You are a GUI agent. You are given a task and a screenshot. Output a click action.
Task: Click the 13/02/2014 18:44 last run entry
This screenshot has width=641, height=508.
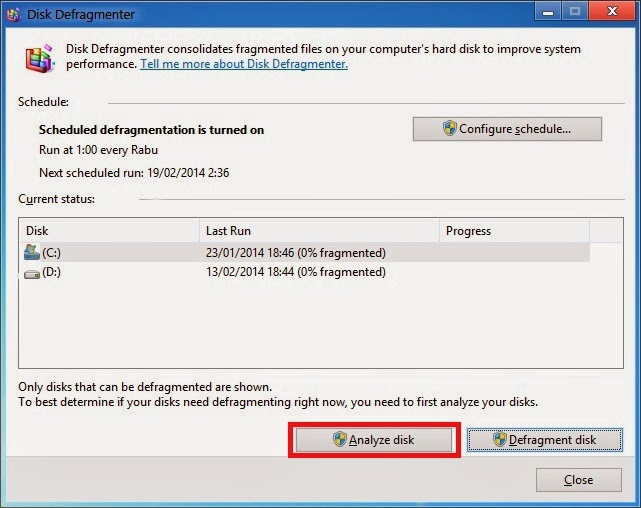click(x=296, y=272)
